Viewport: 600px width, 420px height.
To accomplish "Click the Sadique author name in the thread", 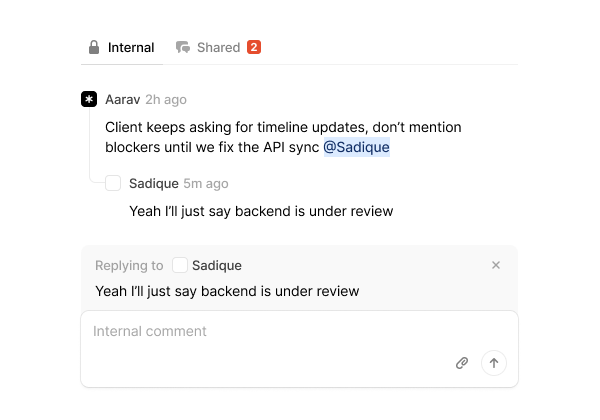I will (153, 183).
